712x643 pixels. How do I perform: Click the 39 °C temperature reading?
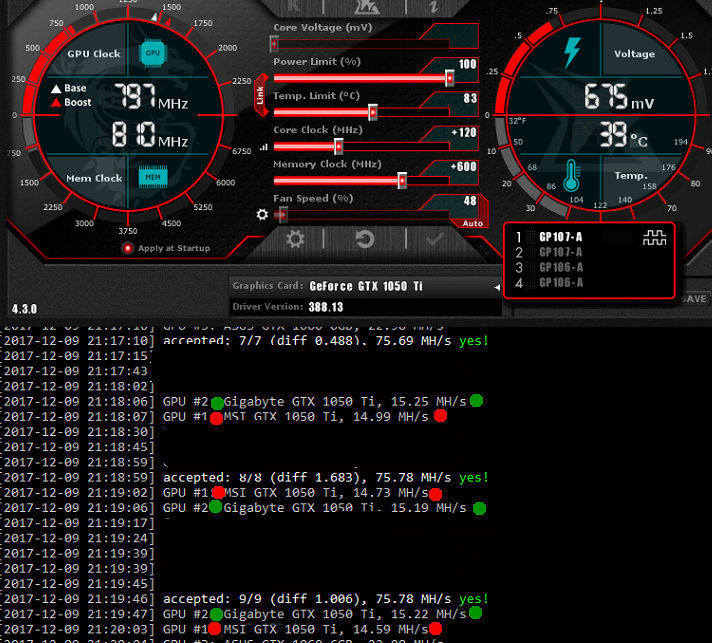tap(623, 134)
